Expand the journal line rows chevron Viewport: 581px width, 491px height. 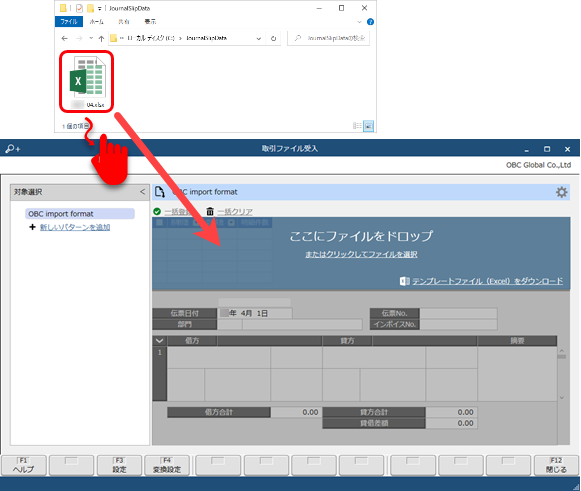tap(160, 341)
